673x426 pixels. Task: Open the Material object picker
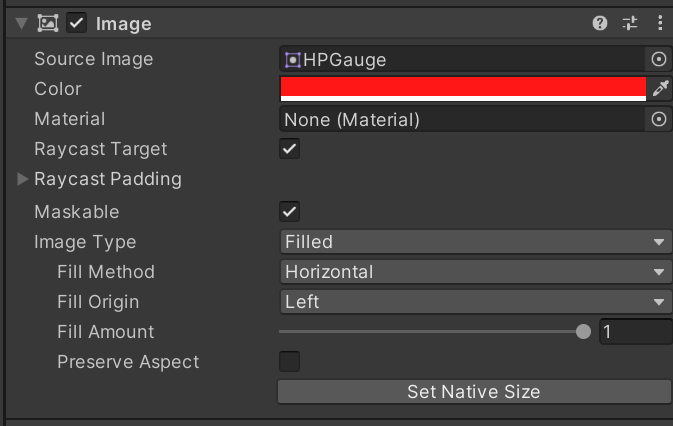click(x=658, y=120)
